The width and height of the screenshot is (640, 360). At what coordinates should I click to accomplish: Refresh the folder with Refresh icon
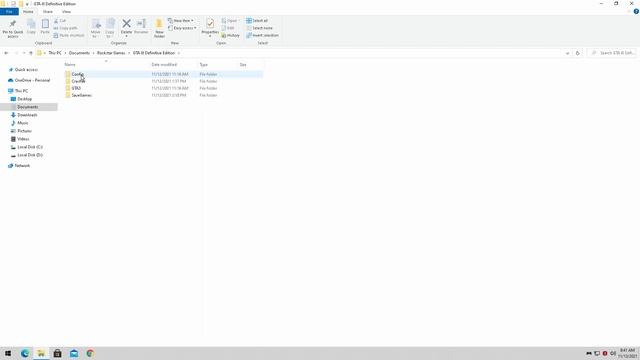577,53
